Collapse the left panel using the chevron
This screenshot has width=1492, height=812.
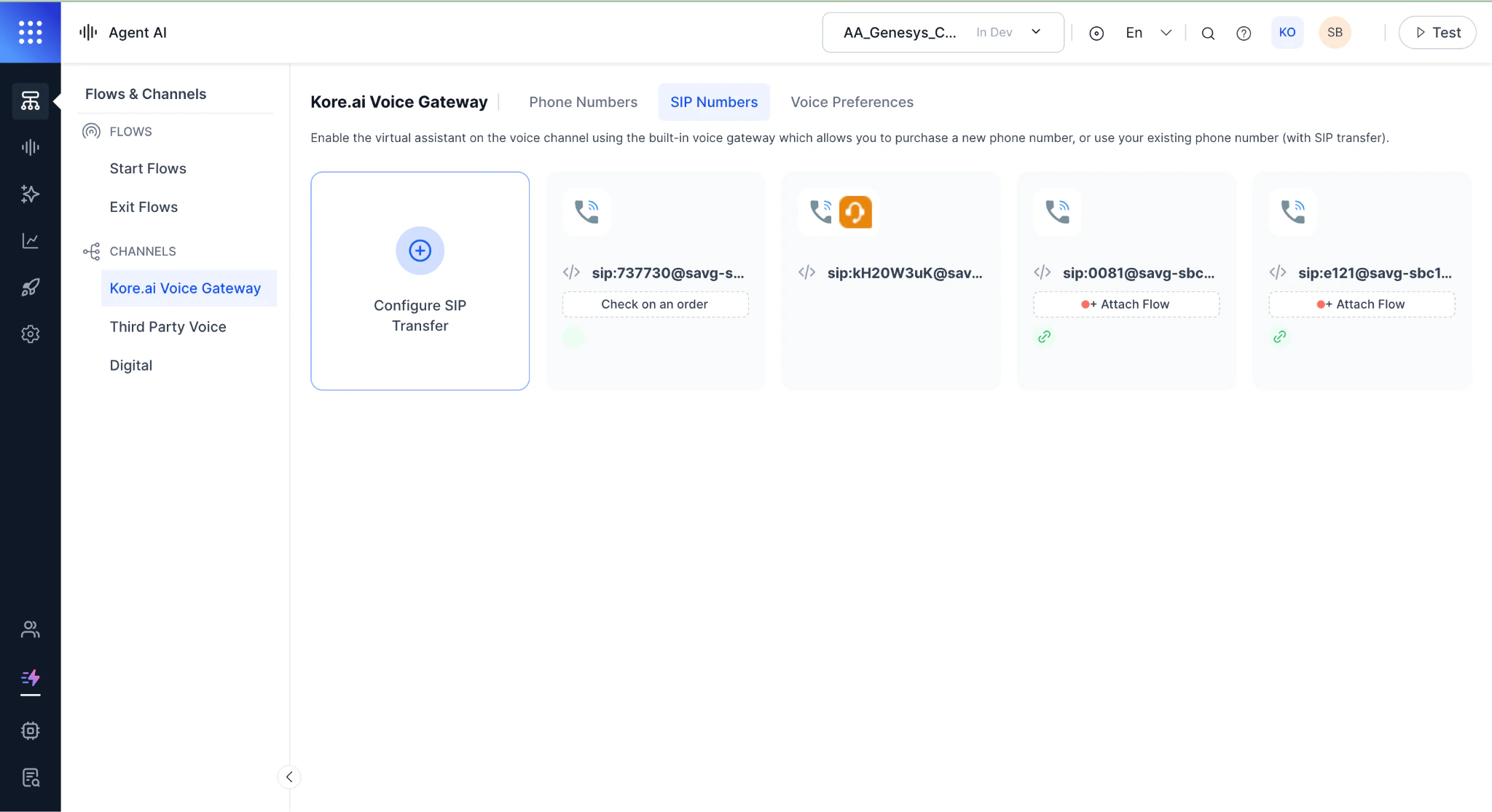[x=289, y=777]
